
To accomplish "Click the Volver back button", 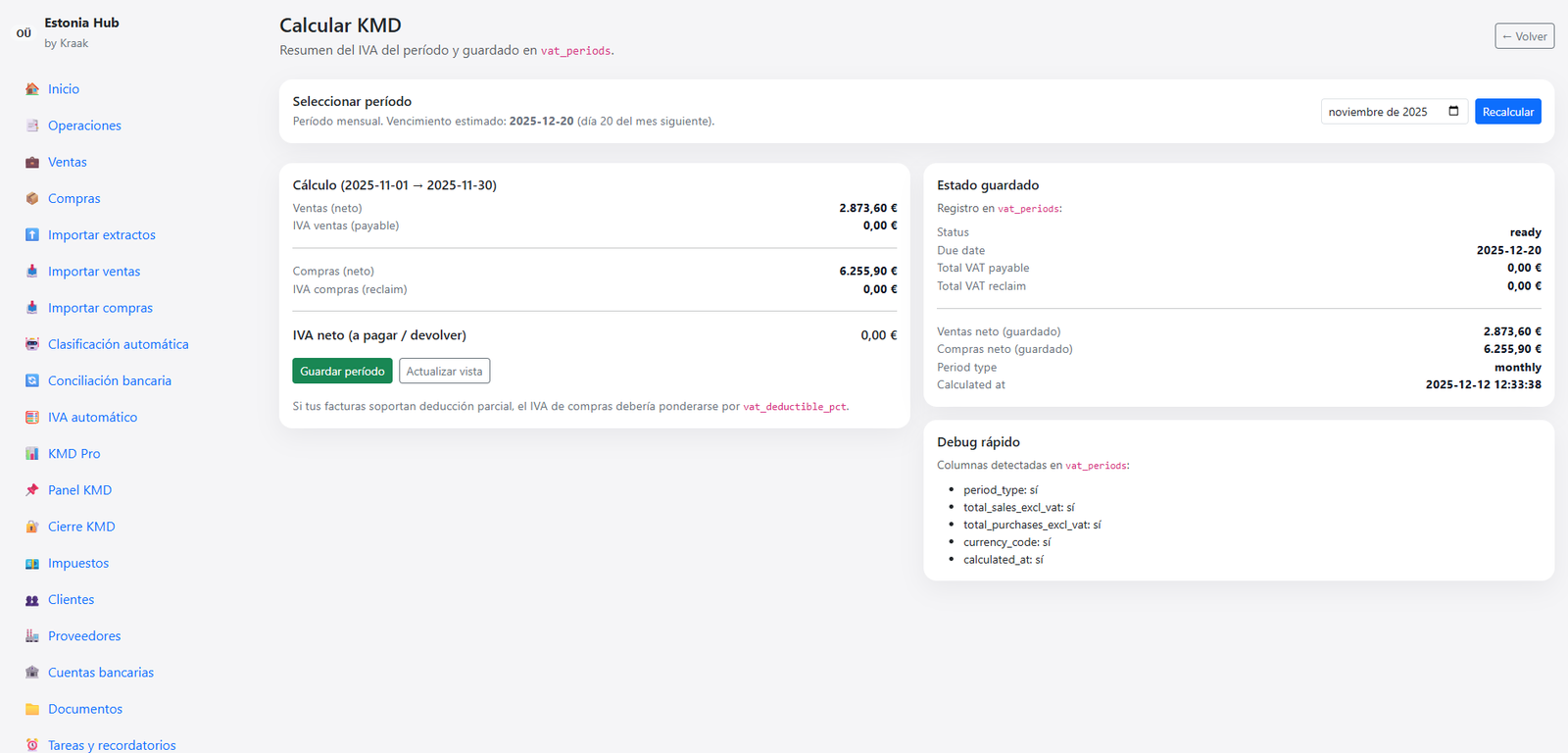I will (1524, 36).
